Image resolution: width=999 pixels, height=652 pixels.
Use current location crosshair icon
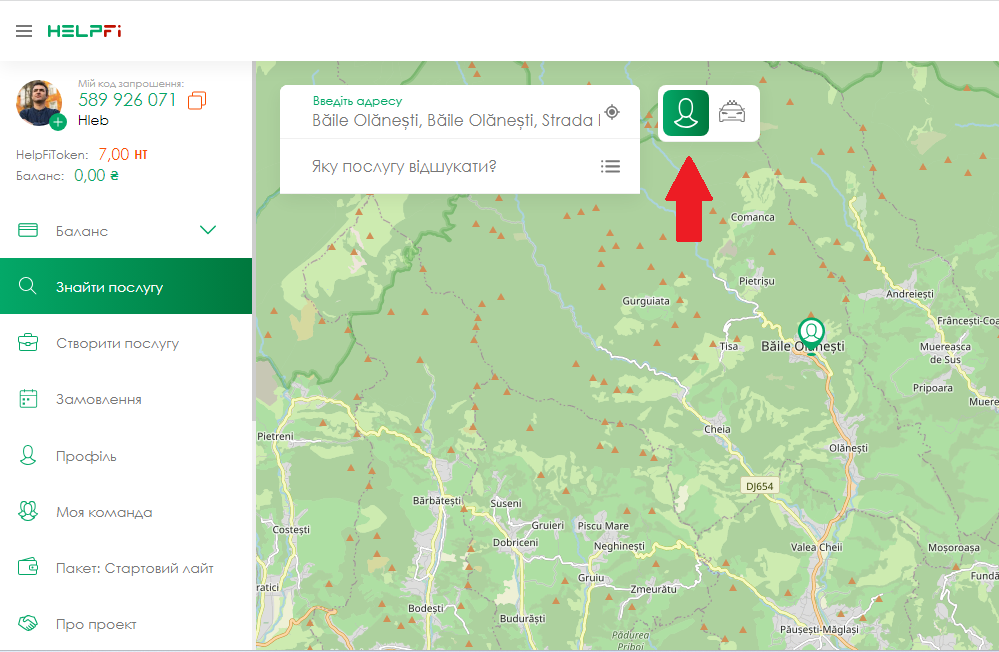point(612,112)
